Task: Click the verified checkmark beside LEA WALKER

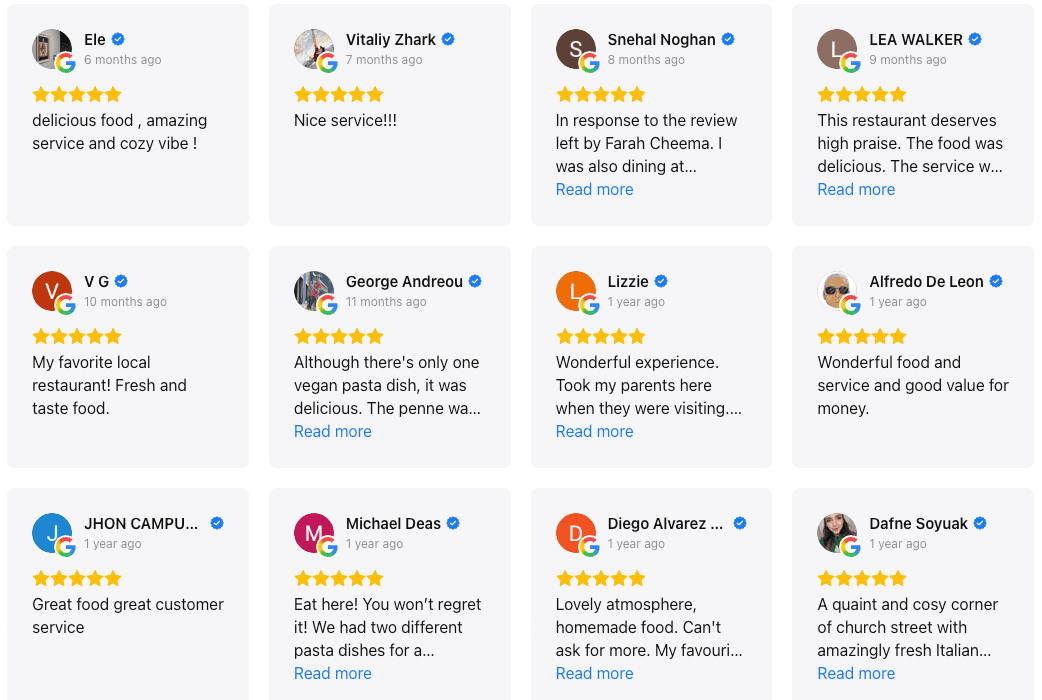Action: click(973, 39)
